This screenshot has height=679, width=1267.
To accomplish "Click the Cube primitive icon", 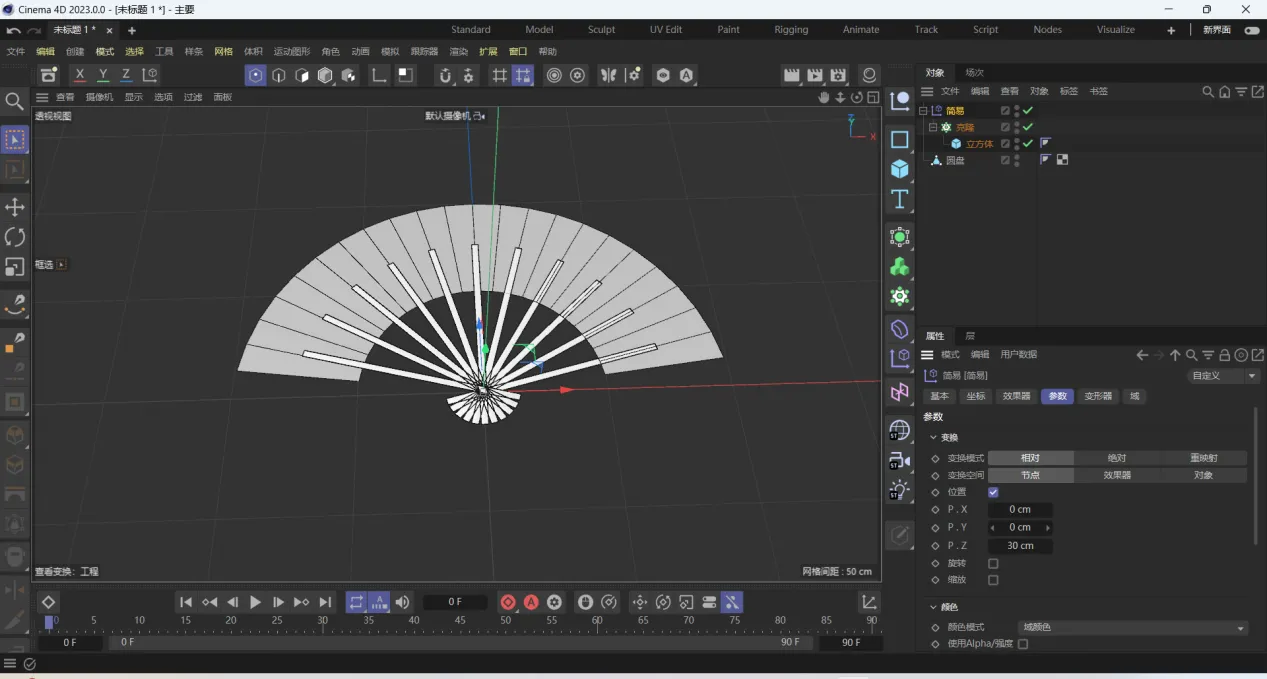I will point(900,169).
